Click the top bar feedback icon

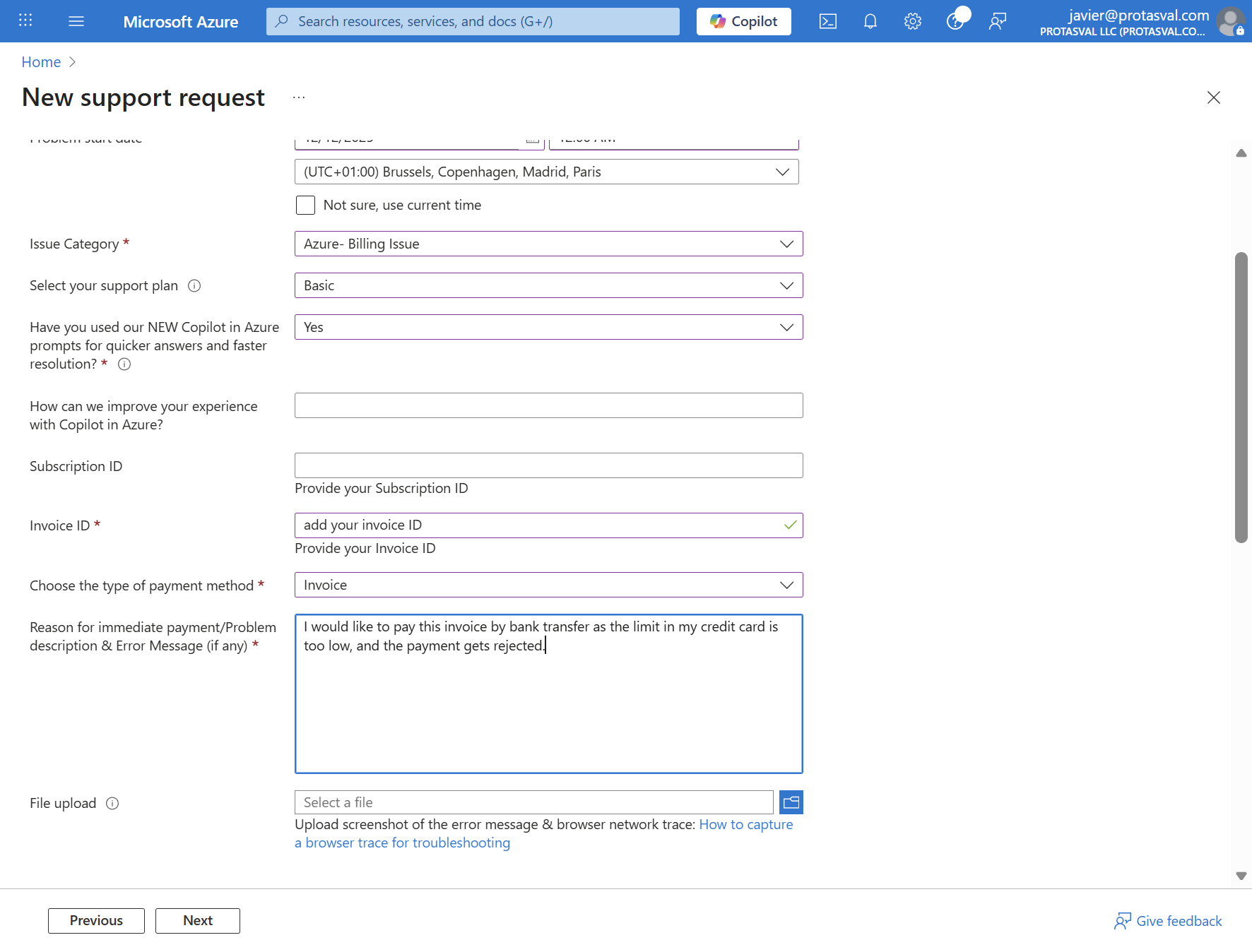point(998,21)
